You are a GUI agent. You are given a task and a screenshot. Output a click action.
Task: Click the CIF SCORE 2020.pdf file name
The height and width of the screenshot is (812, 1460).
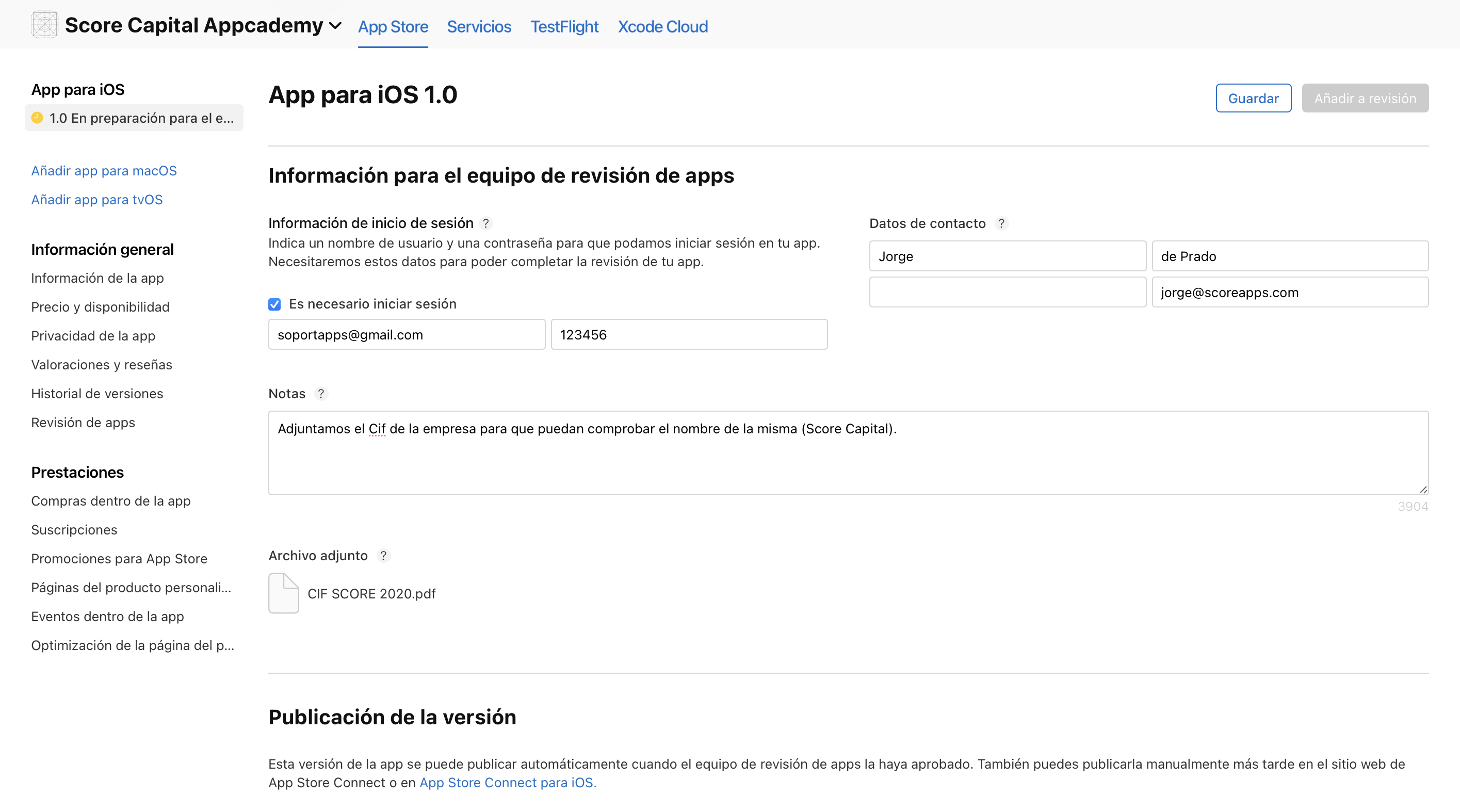point(371,594)
